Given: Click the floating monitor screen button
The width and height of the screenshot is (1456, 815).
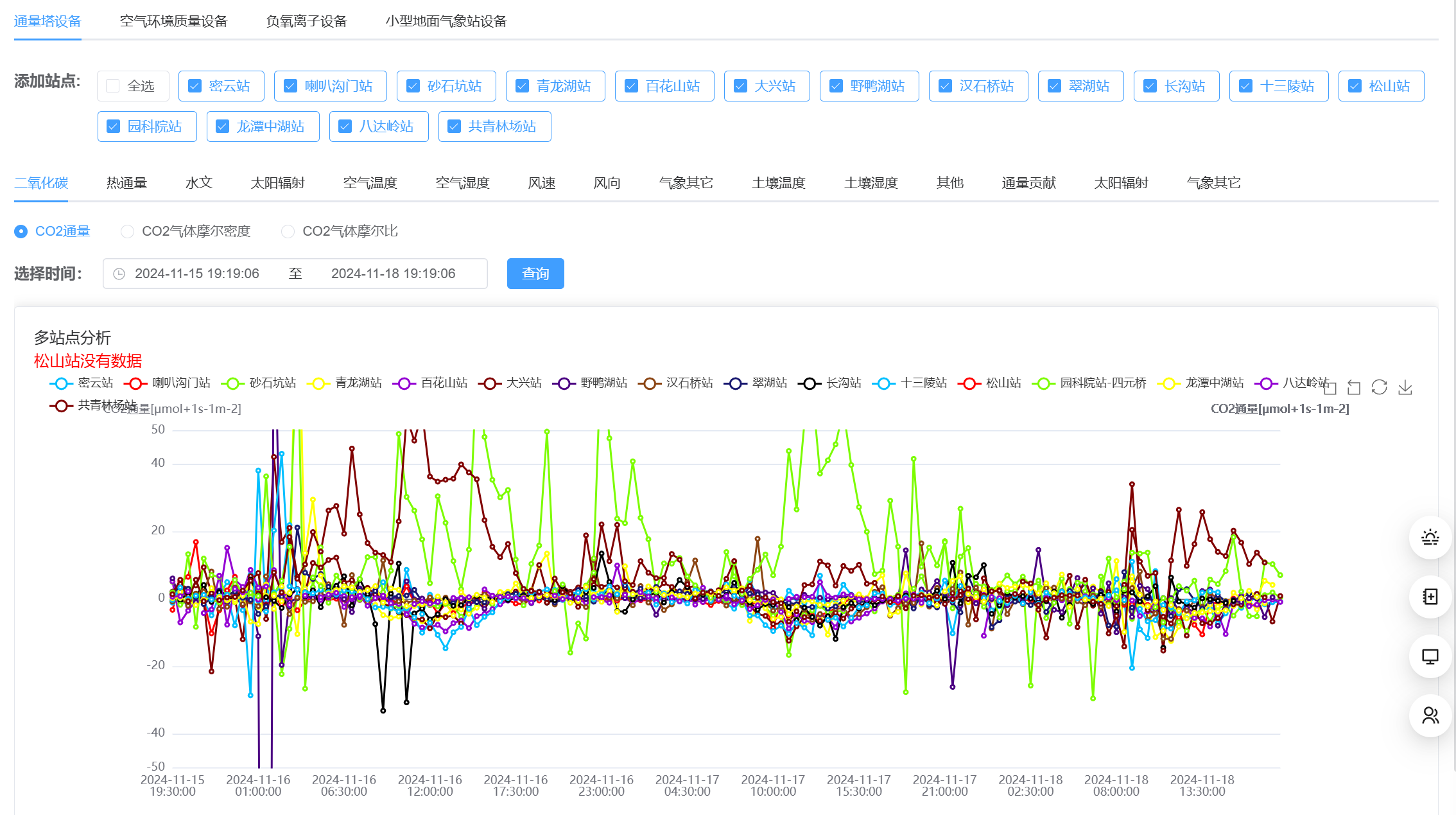Looking at the screenshot, I should (1430, 656).
